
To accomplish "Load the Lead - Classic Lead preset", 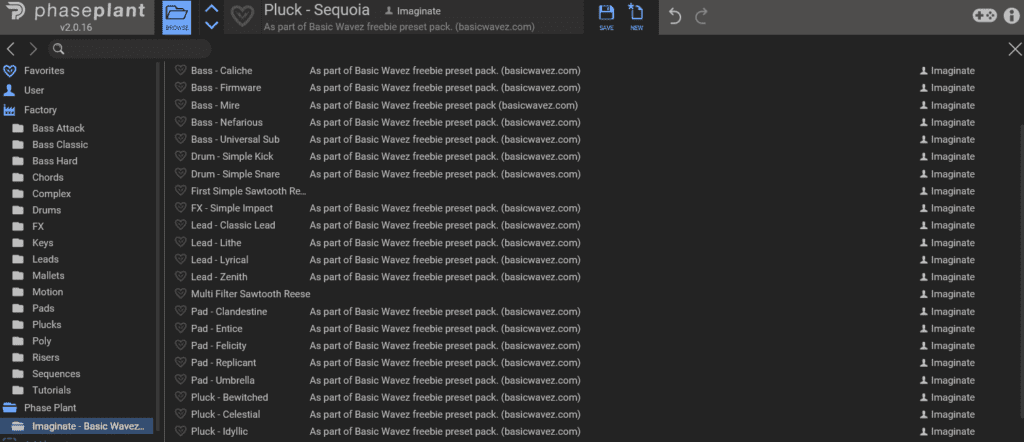I will [x=233, y=225].
